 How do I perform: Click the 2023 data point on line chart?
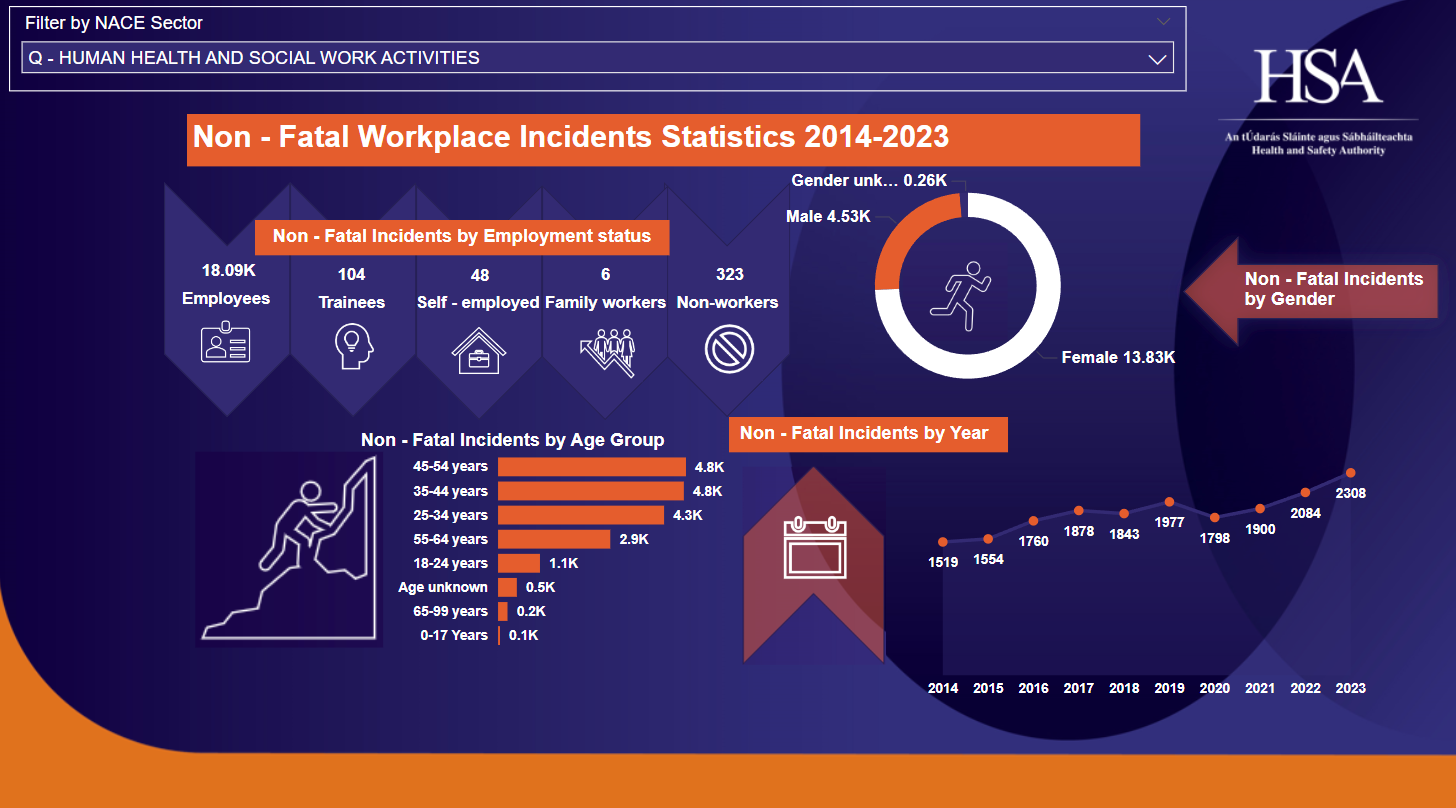[1351, 473]
